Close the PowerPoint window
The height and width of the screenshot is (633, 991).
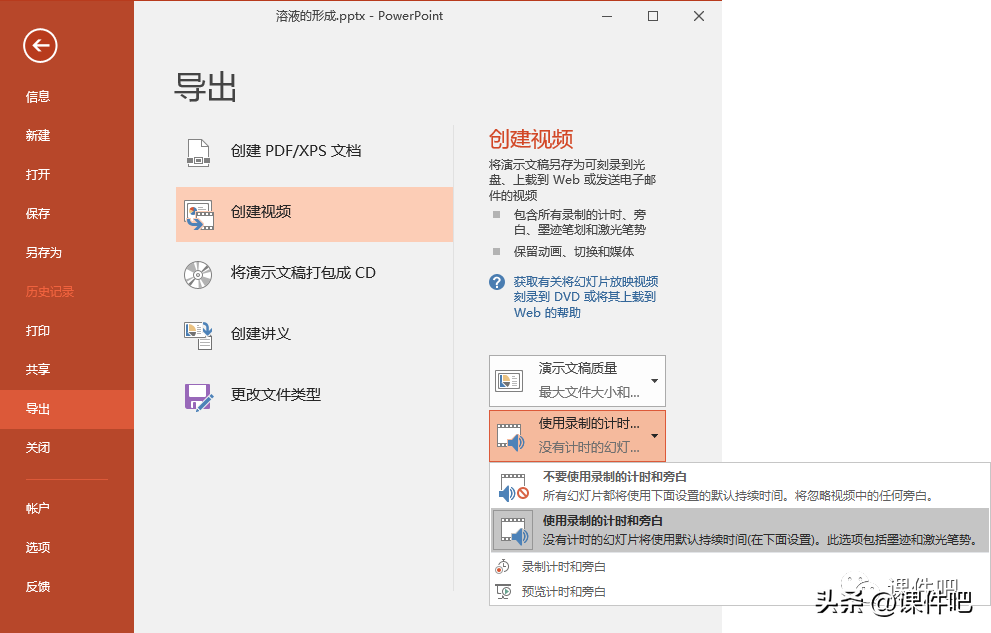pos(698,16)
